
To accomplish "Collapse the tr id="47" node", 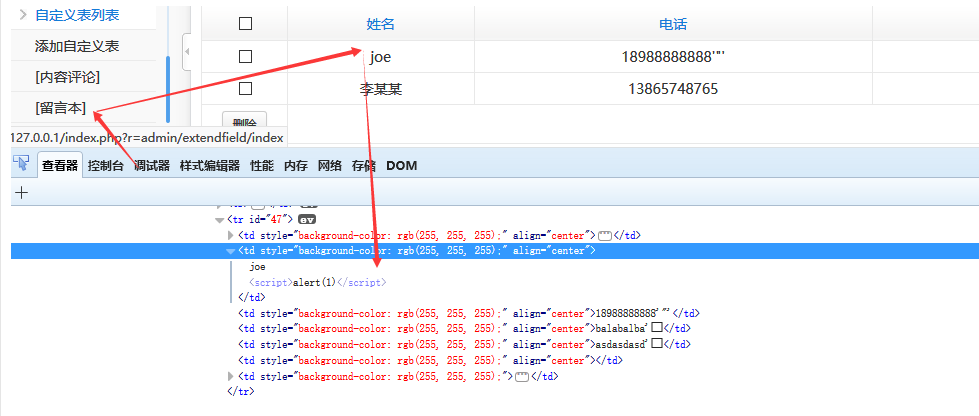I will tap(219, 220).
